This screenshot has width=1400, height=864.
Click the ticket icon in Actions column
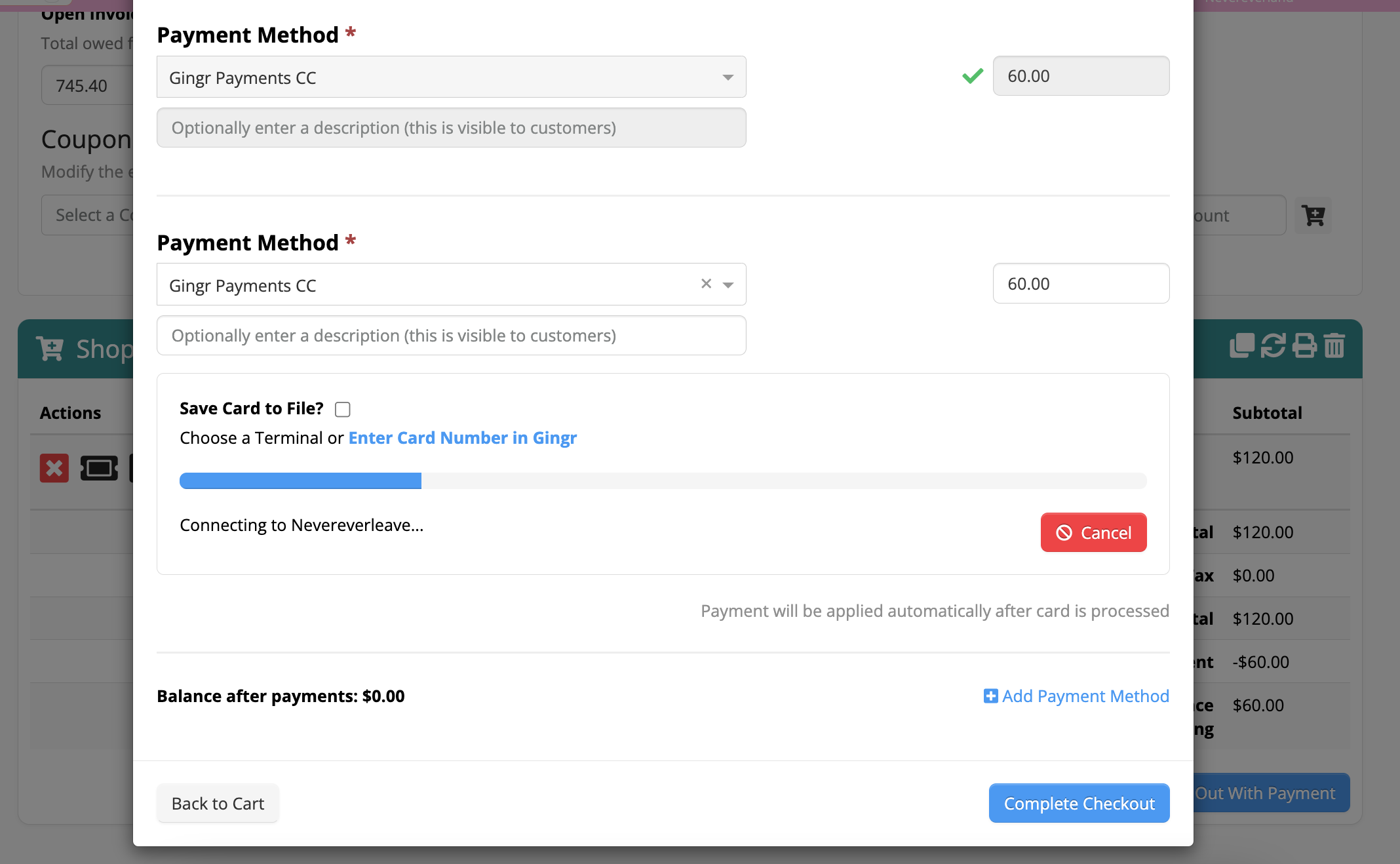click(x=99, y=468)
